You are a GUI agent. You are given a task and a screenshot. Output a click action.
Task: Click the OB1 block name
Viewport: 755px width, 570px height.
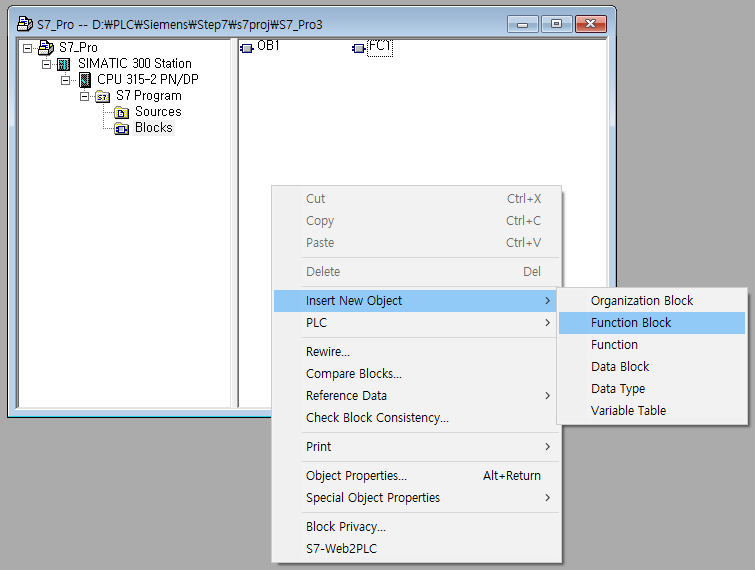tap(268, 46)
